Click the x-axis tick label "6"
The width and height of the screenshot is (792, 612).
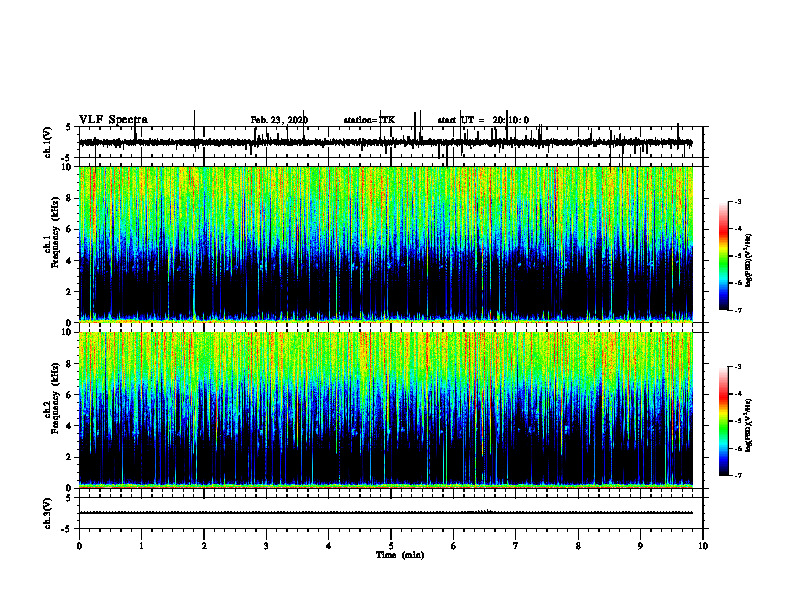click(454, 546)
